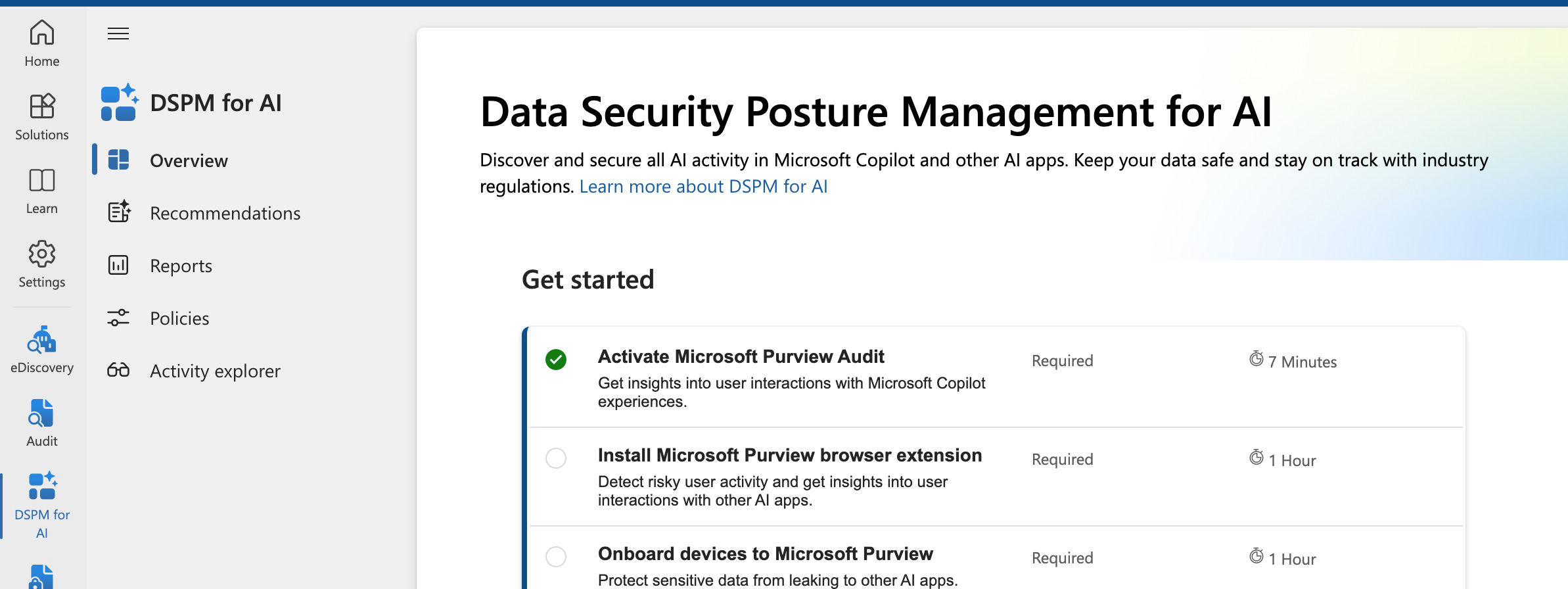Click the Required label in browser extension row
This screenshot has height=589, width=1568.
point(1062,459)
